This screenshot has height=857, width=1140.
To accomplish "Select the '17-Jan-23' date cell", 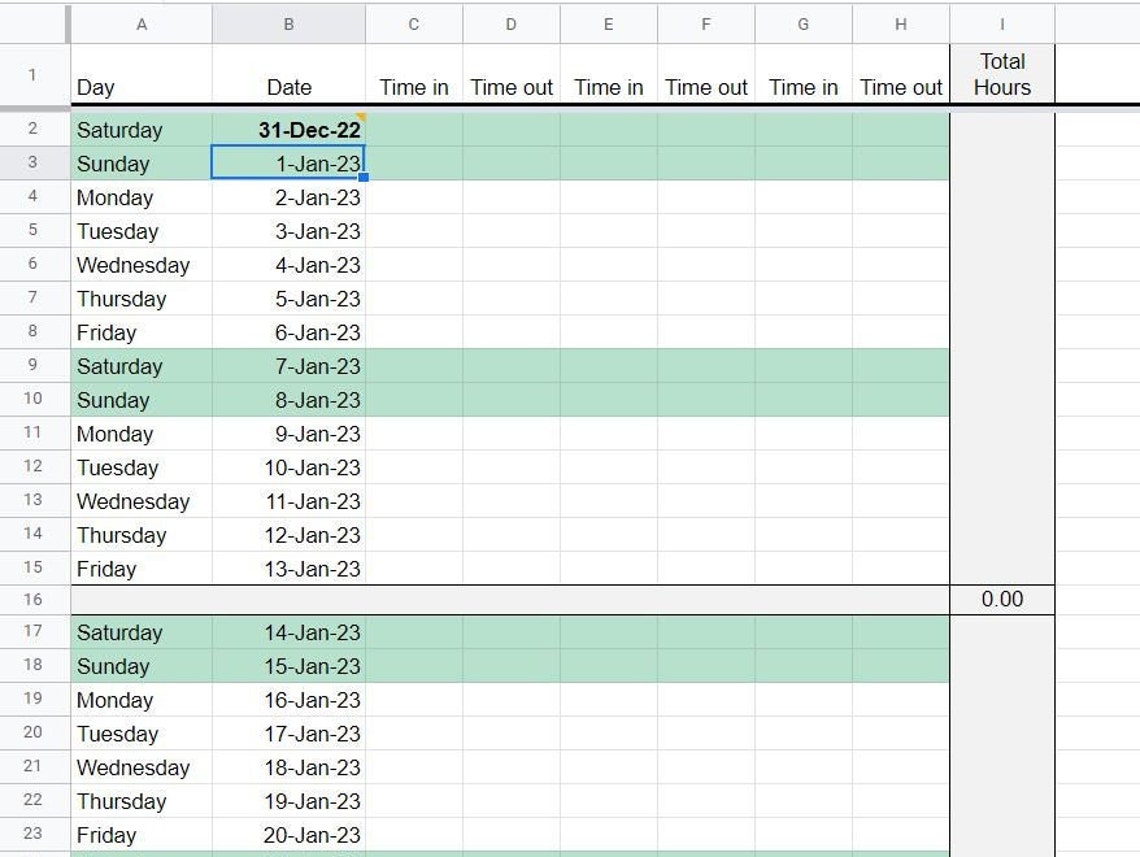I will [x=289, y=733].
